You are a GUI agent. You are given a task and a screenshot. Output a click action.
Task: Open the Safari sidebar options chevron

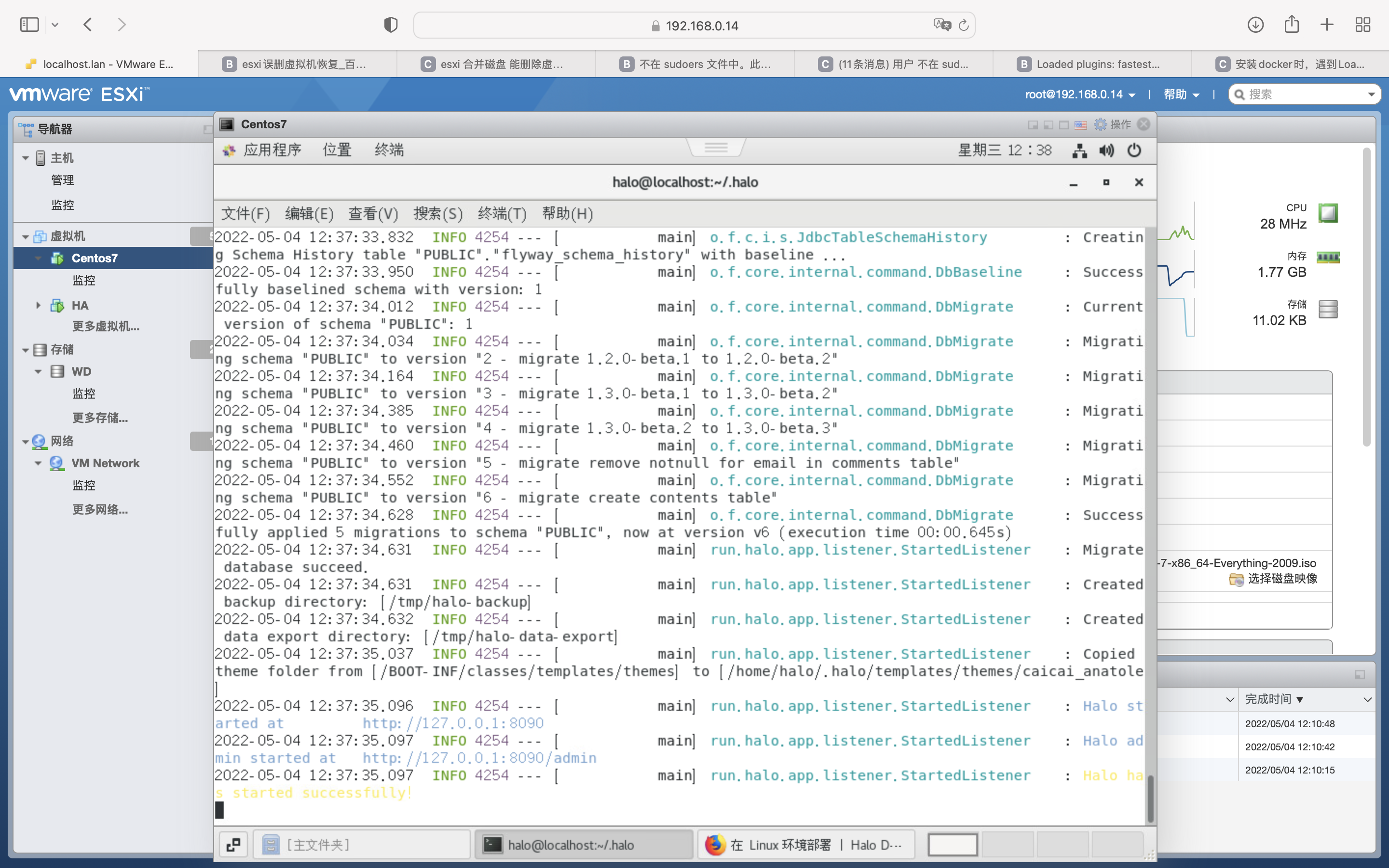[55, 25]
